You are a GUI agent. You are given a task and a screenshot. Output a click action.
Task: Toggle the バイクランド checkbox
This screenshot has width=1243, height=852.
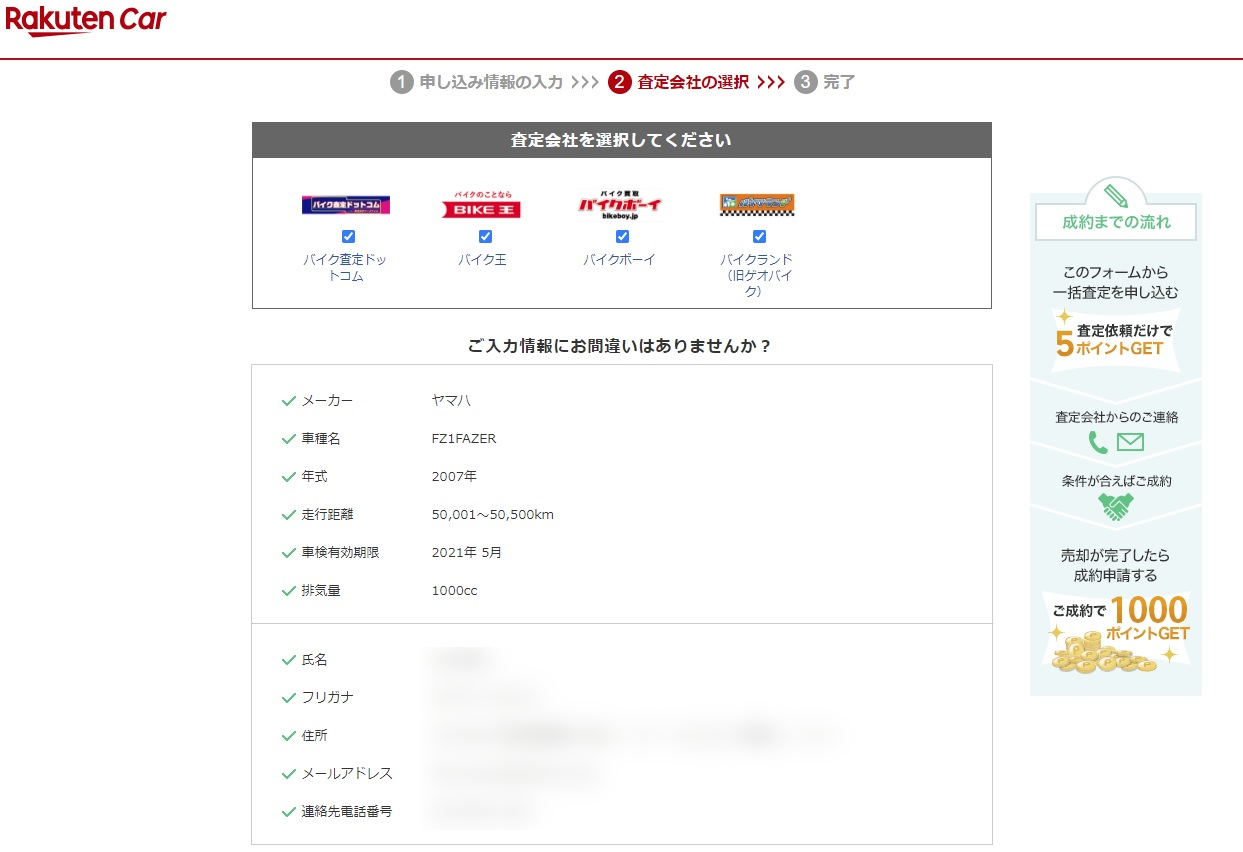coord(759,237)
